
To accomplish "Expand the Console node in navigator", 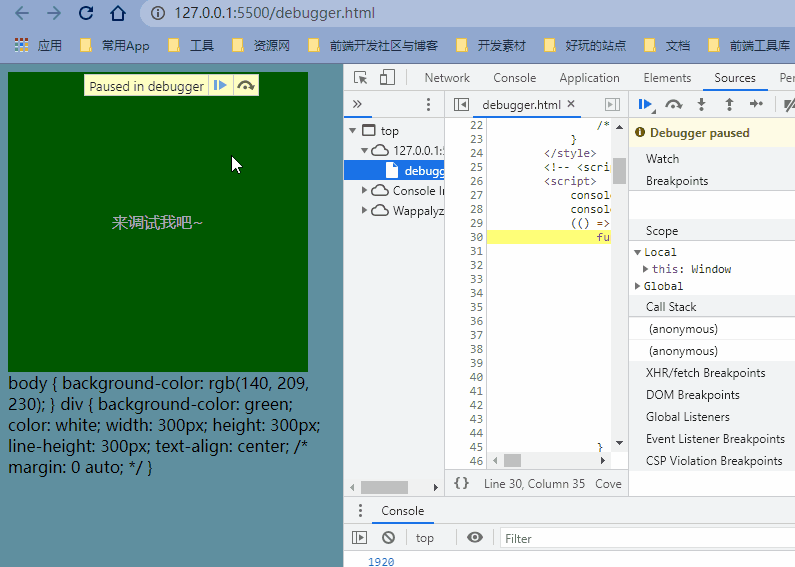I will point(364,190).
